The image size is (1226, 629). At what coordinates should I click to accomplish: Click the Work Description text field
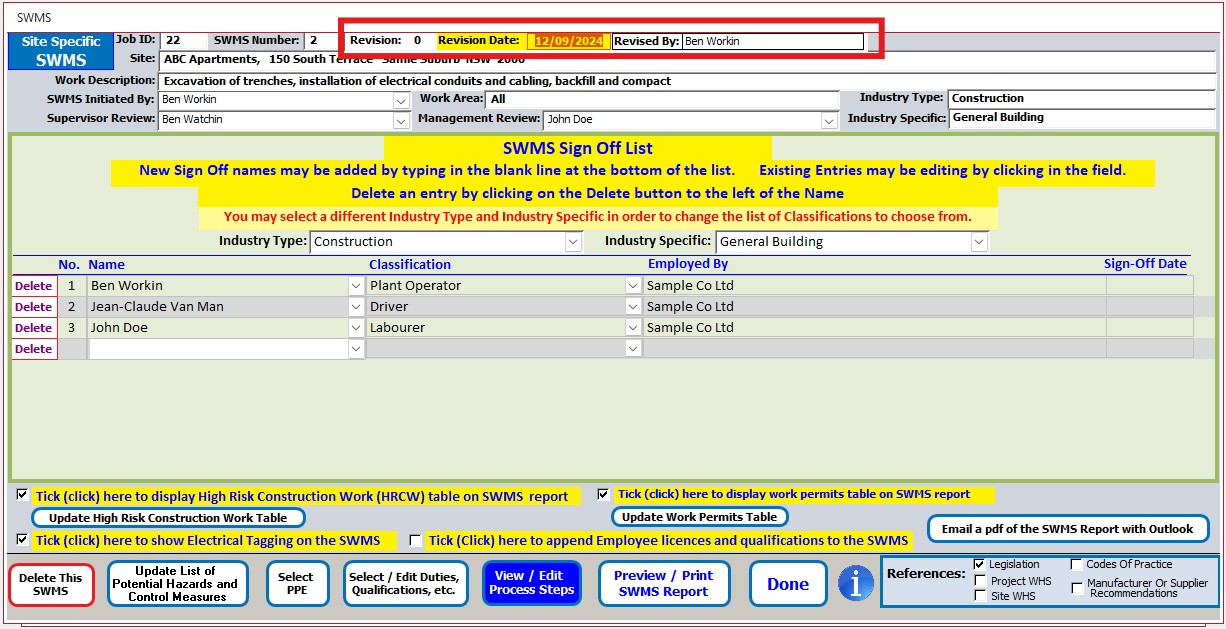point(686,80)
